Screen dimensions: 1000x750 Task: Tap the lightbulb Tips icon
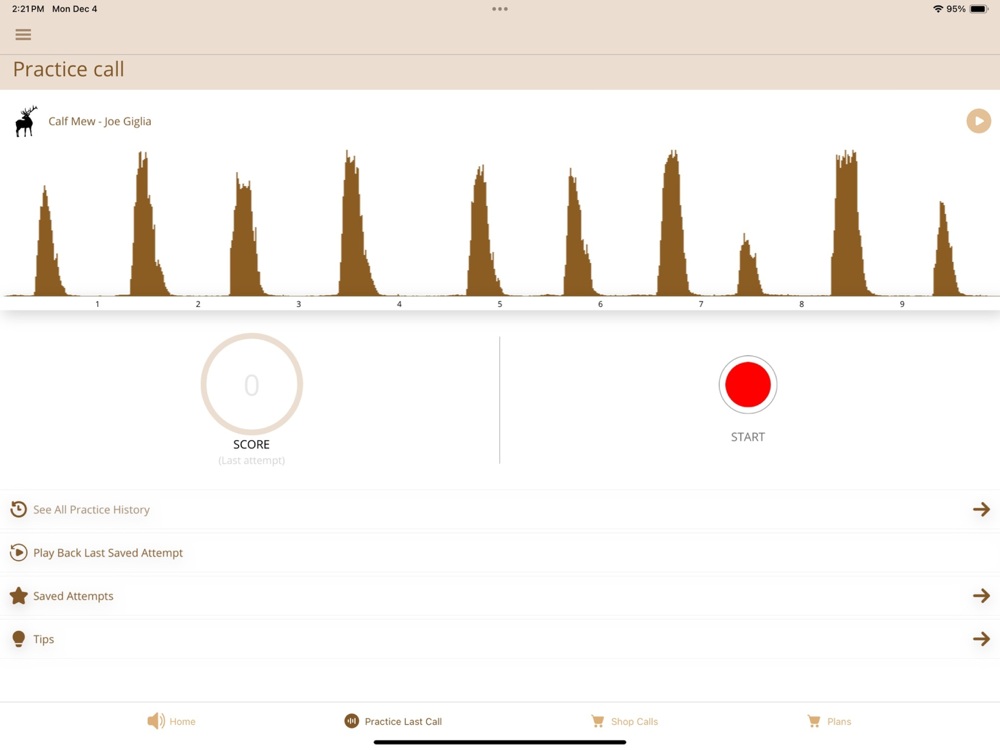tap(18, 639)
